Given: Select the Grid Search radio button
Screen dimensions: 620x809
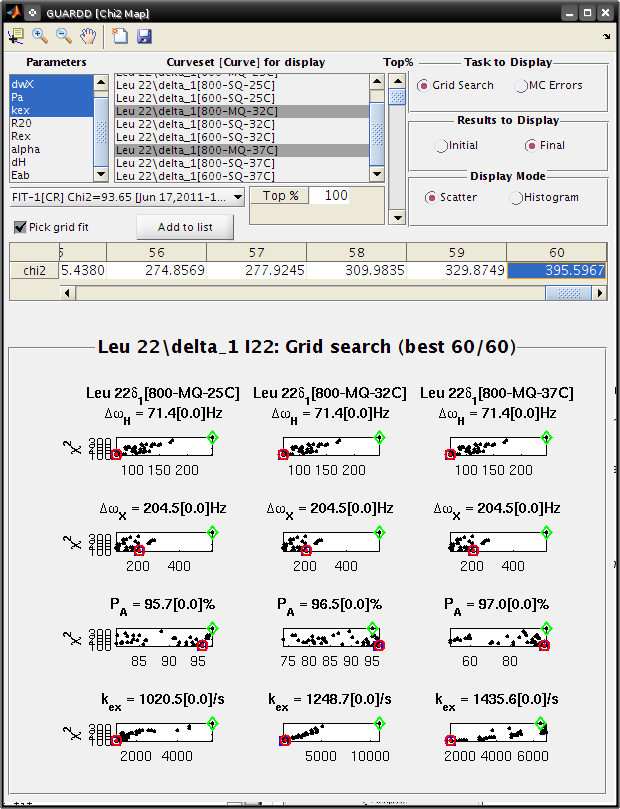Looking at the screenshot, I should coord(423,86).
